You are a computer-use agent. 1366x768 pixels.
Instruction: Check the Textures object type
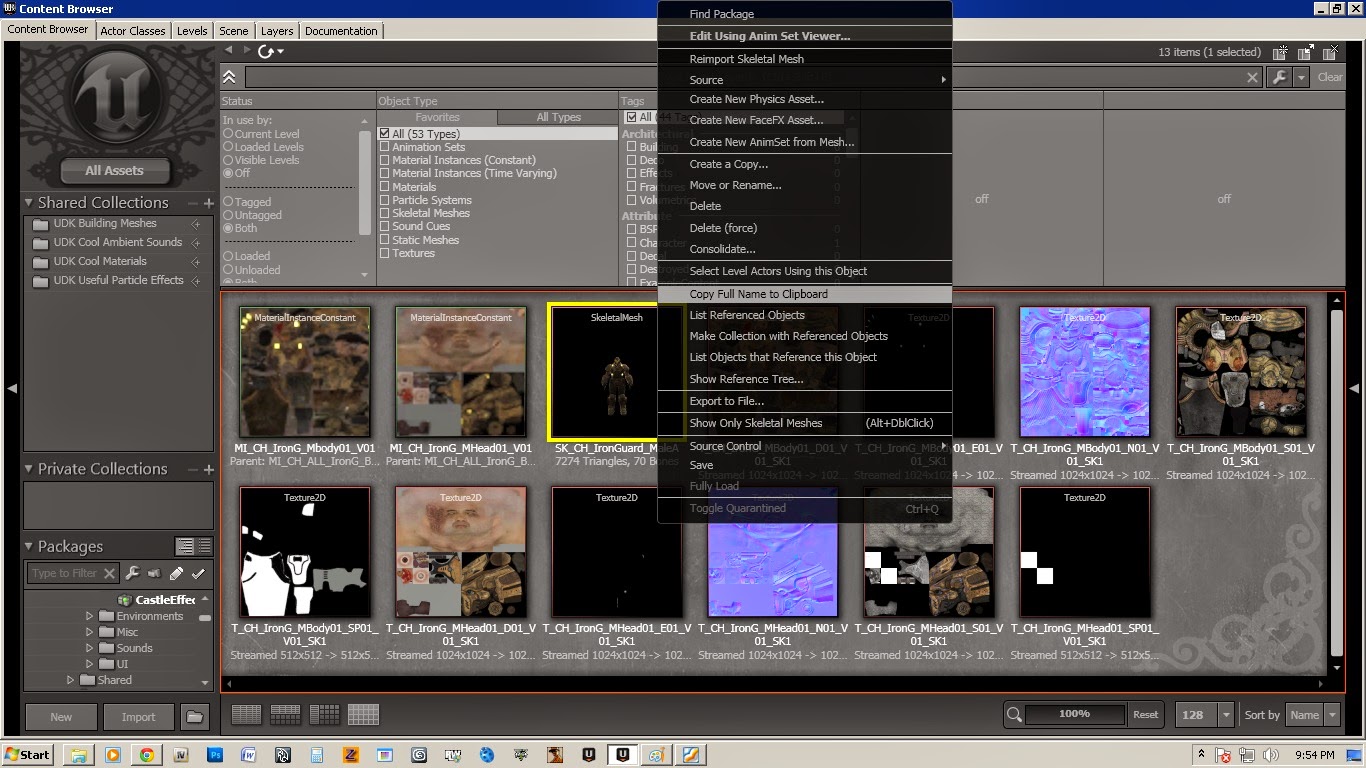pos(384,253)
